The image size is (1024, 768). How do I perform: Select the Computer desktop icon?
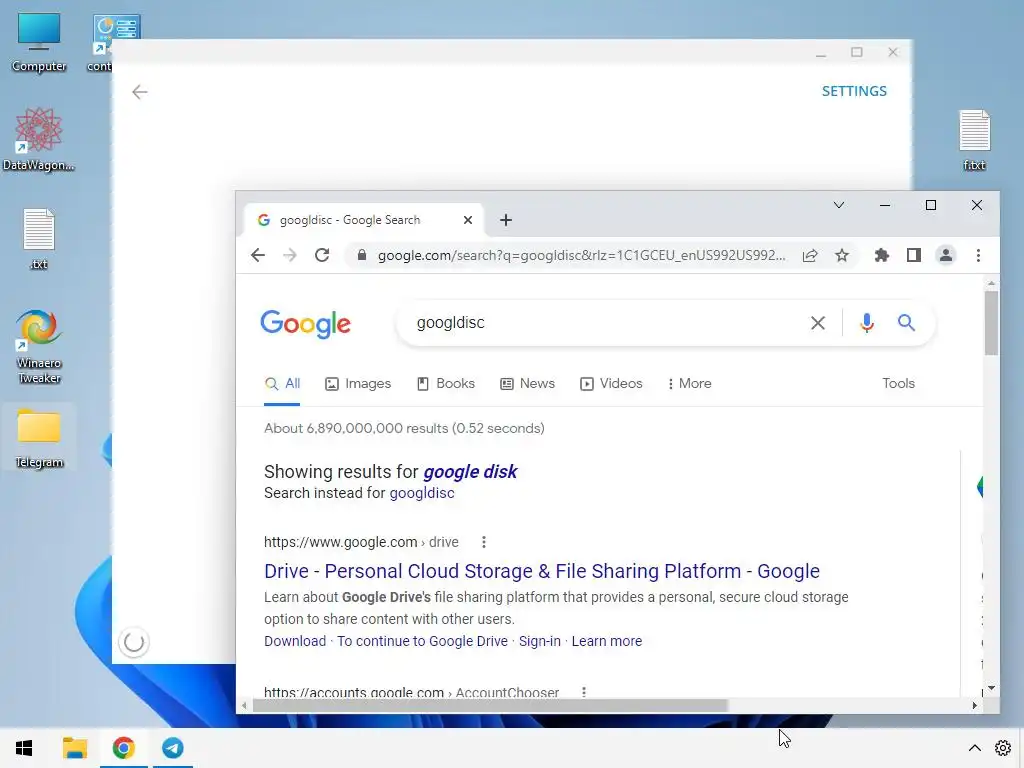(x=39, y=43)
